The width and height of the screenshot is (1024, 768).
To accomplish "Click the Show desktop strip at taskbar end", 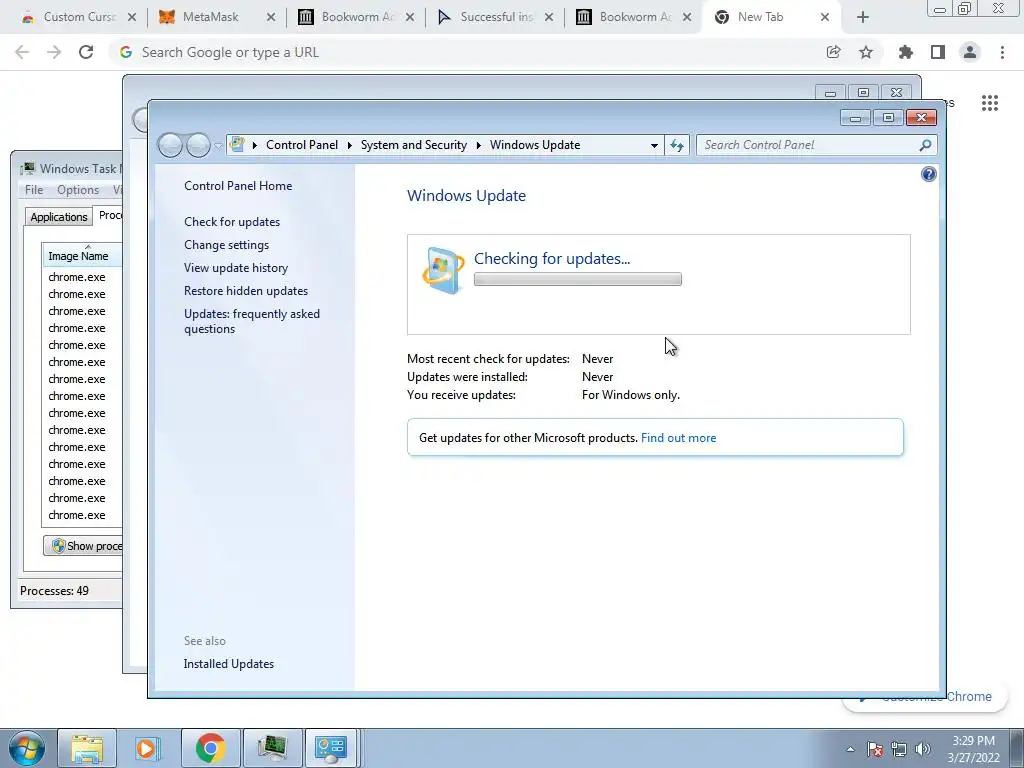I will [1016, 748].
